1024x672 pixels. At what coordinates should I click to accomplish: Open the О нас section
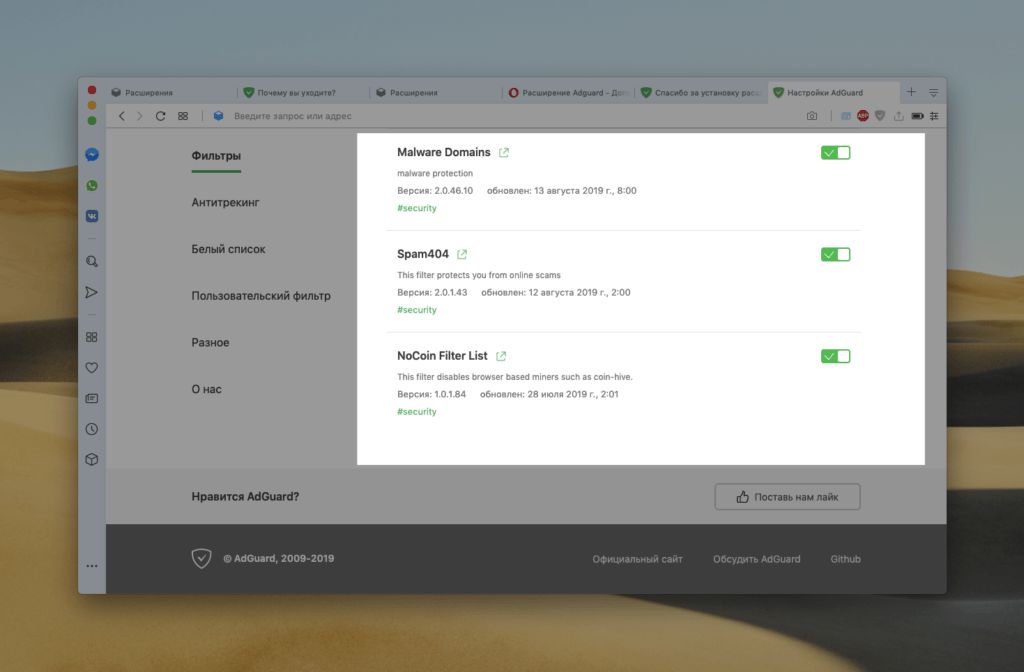coord(206,389)
